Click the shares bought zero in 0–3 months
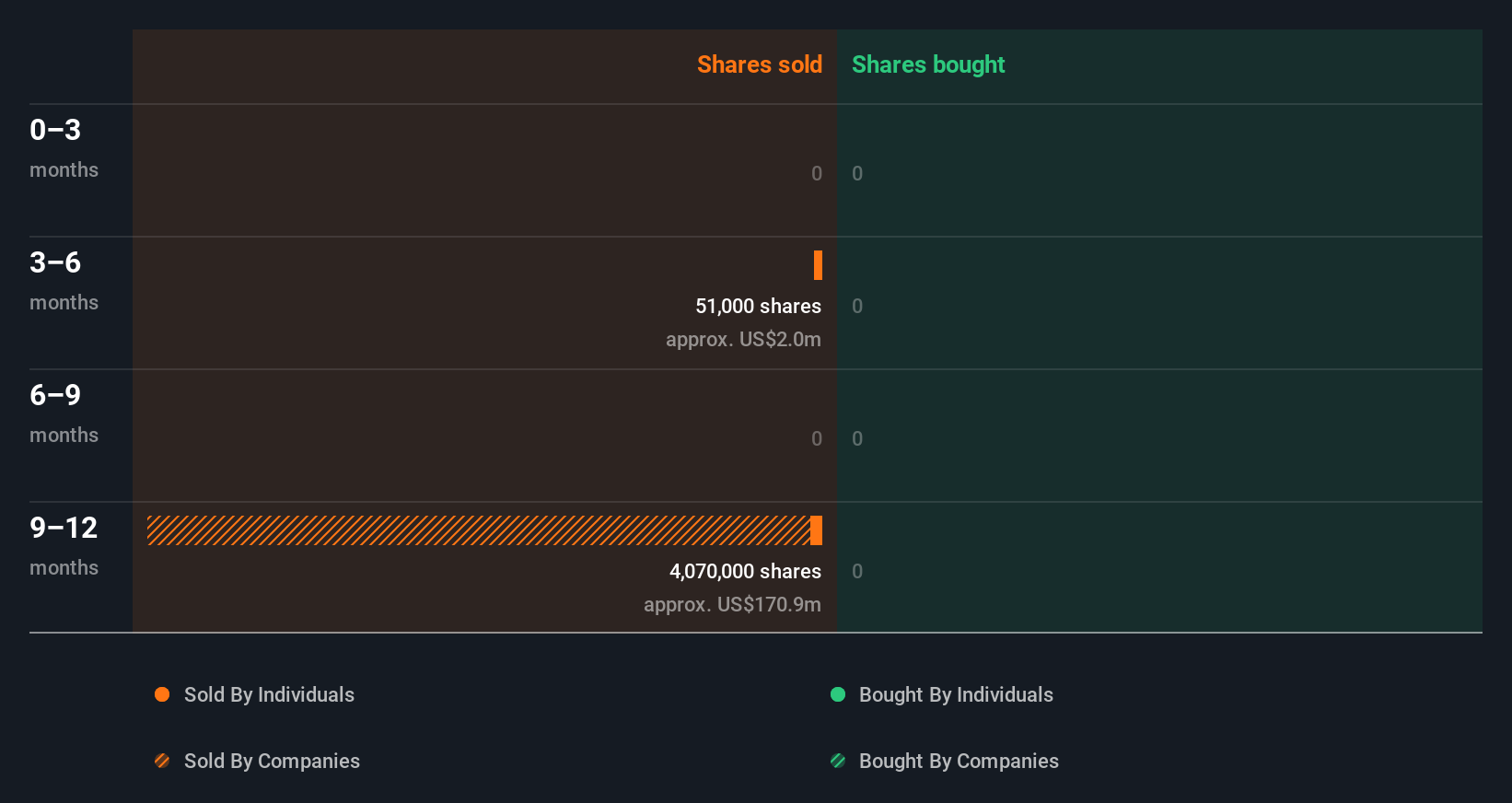The height and width of the screenshot is (803, 1512). pyautogui.click(x=857, y=173)
